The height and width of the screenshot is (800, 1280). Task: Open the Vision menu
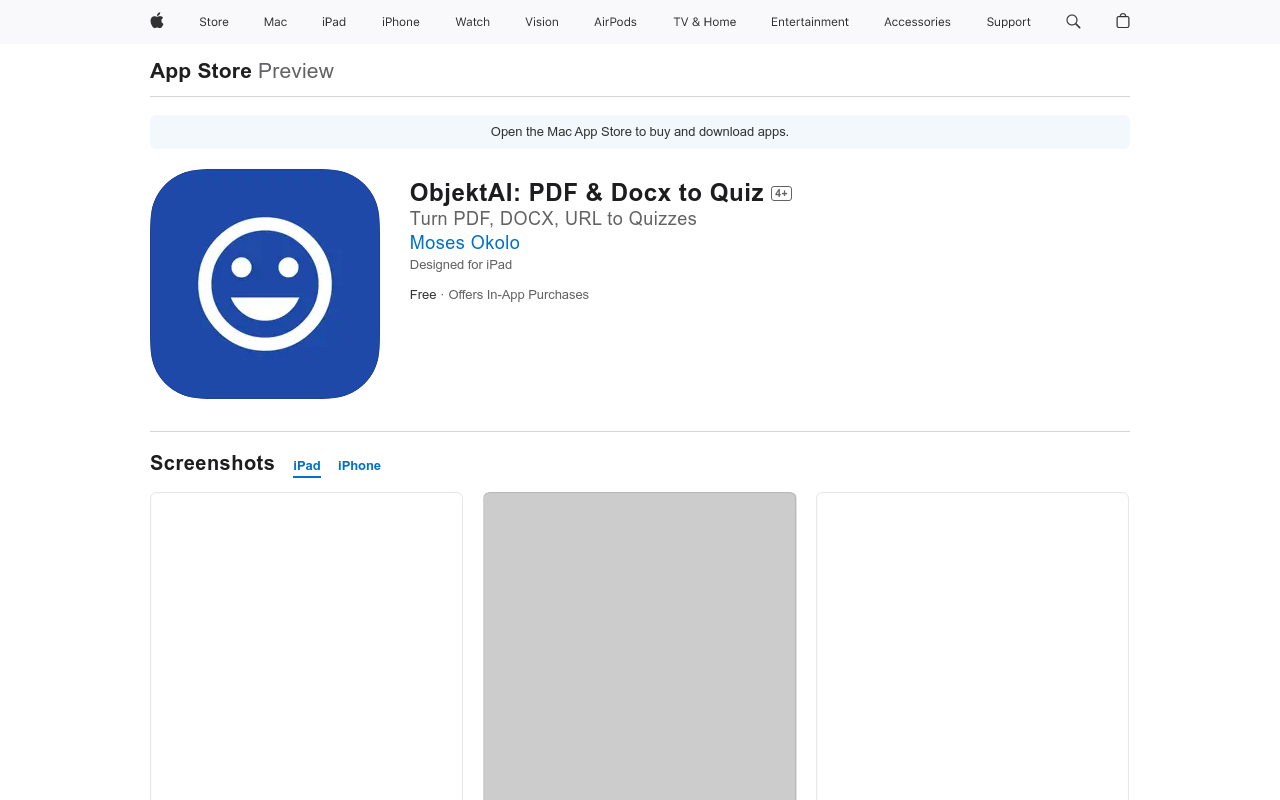point(542,22)
